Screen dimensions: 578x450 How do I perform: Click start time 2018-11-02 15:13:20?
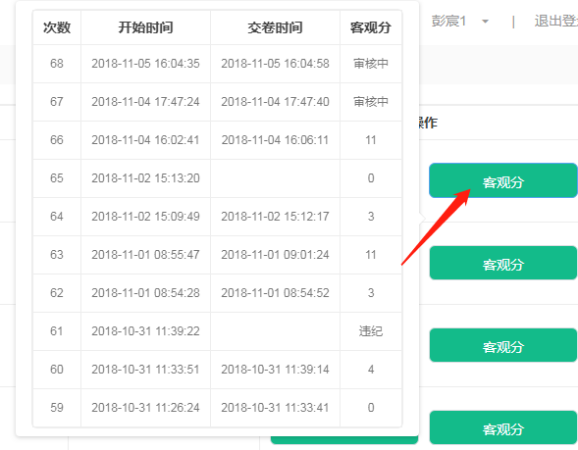(x=146, y=178)
